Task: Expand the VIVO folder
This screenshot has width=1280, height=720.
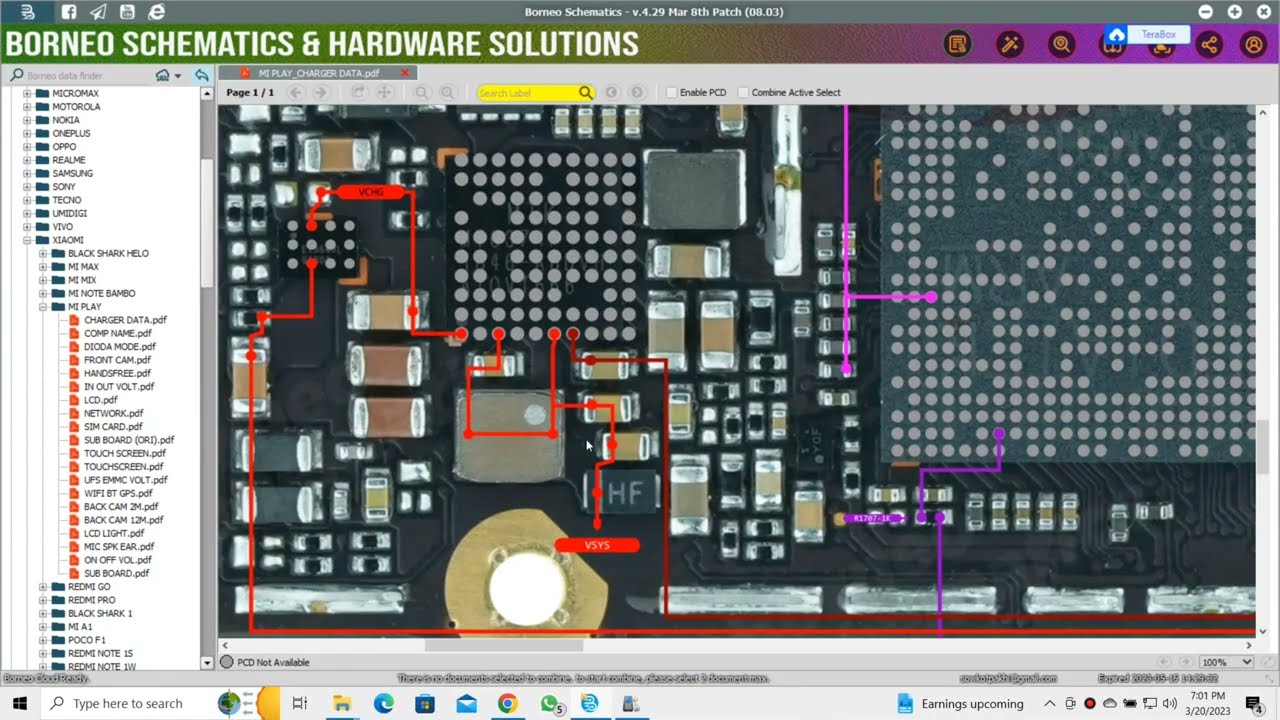Action: pyautogui.click(x=28, y=227)
